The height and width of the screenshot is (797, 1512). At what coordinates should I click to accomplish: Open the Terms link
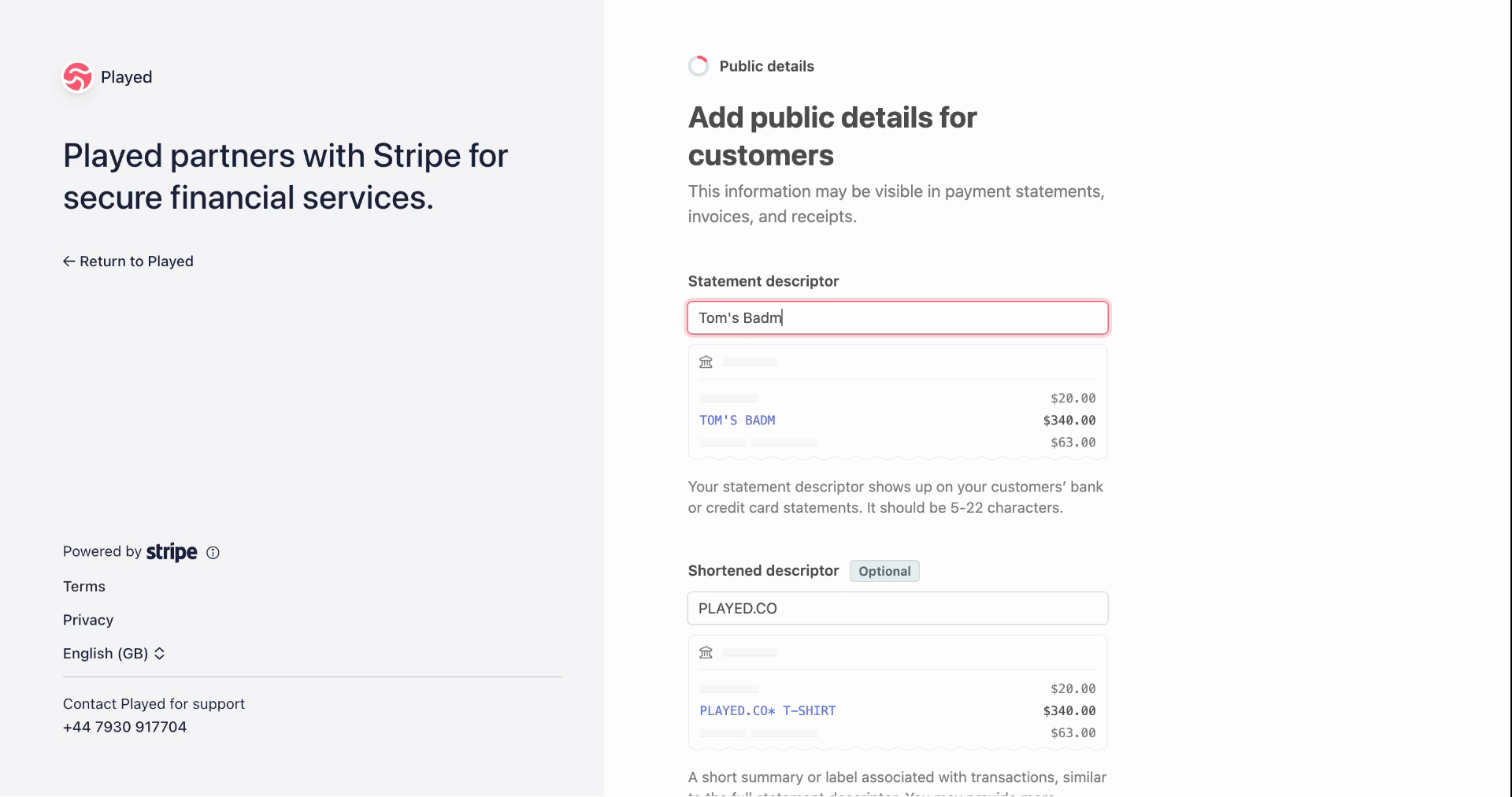(x=84, y=587)
